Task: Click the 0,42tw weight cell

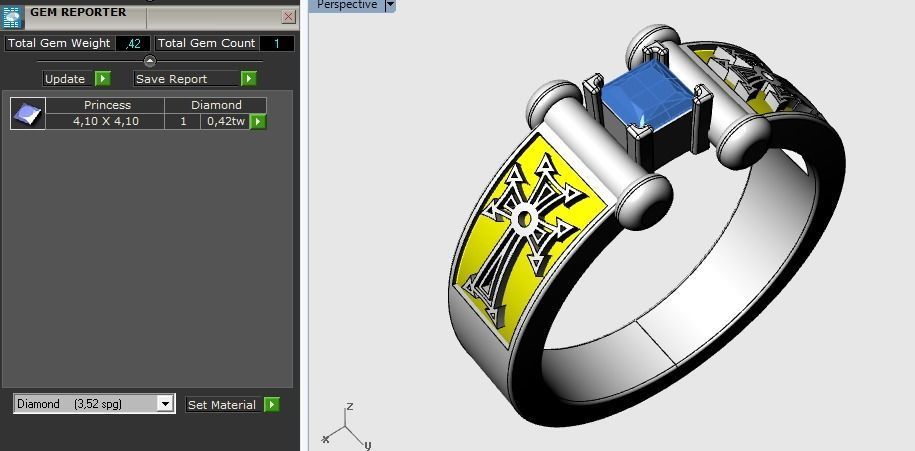Action: pyautogui.click(x=225, y=121)
